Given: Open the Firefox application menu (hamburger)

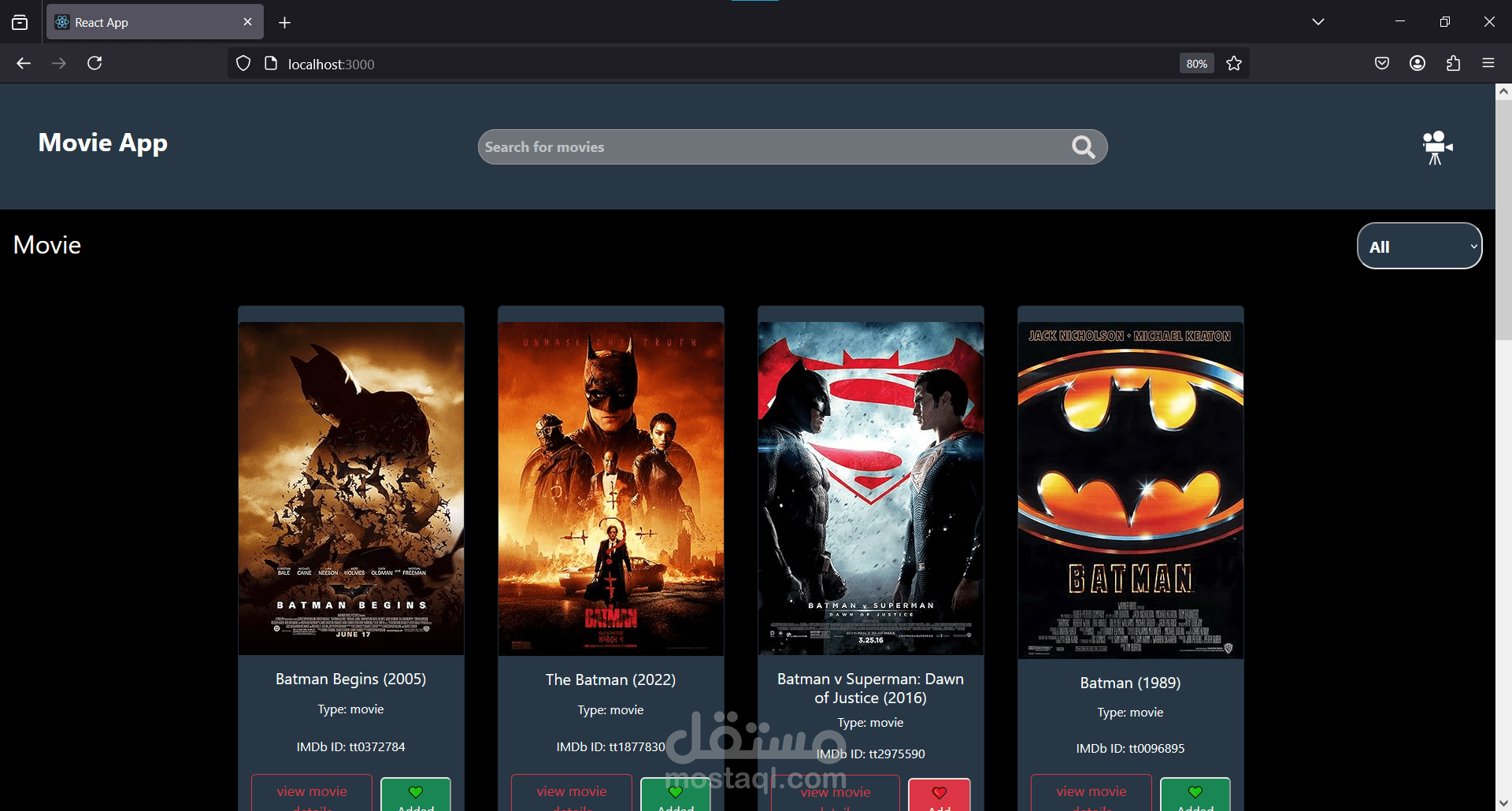Looking at the screenshot, I should coord(1489,63).
